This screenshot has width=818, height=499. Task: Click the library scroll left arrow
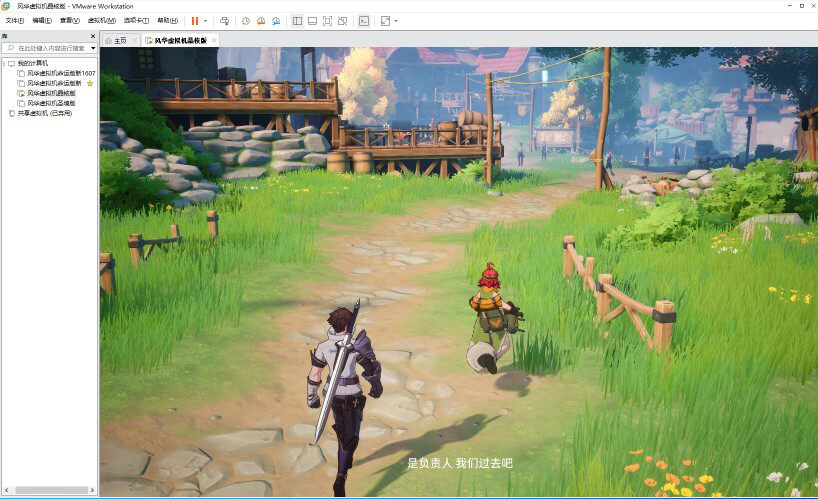tap(7, 490)
